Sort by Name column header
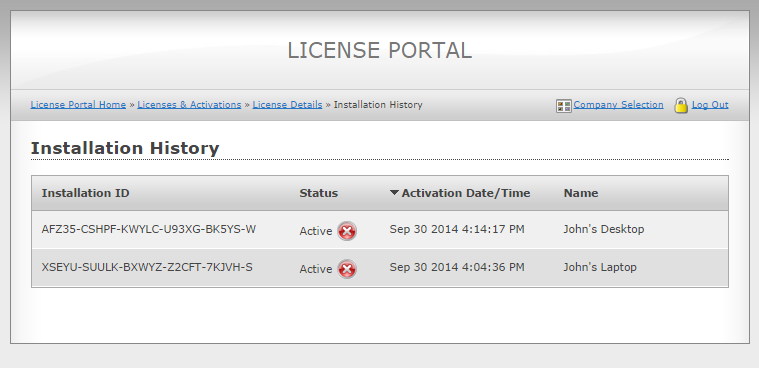This screenshot has height=368, width=759. (580, 193)
